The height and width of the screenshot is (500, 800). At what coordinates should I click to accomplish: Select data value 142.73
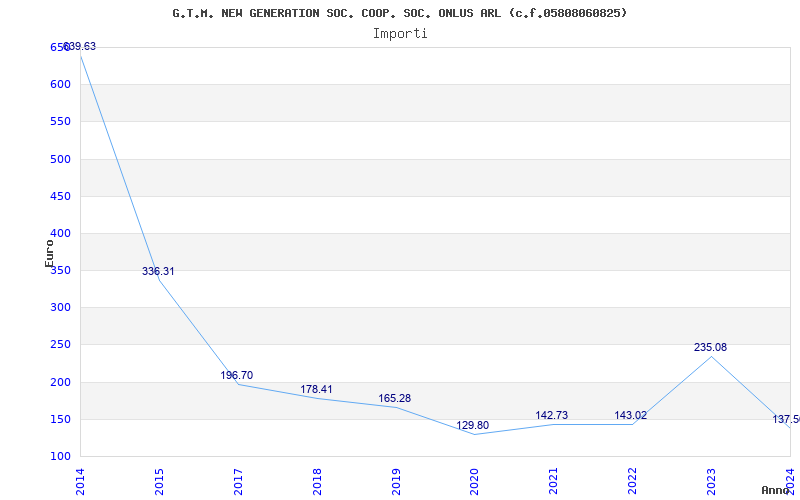tap(552, 415)
